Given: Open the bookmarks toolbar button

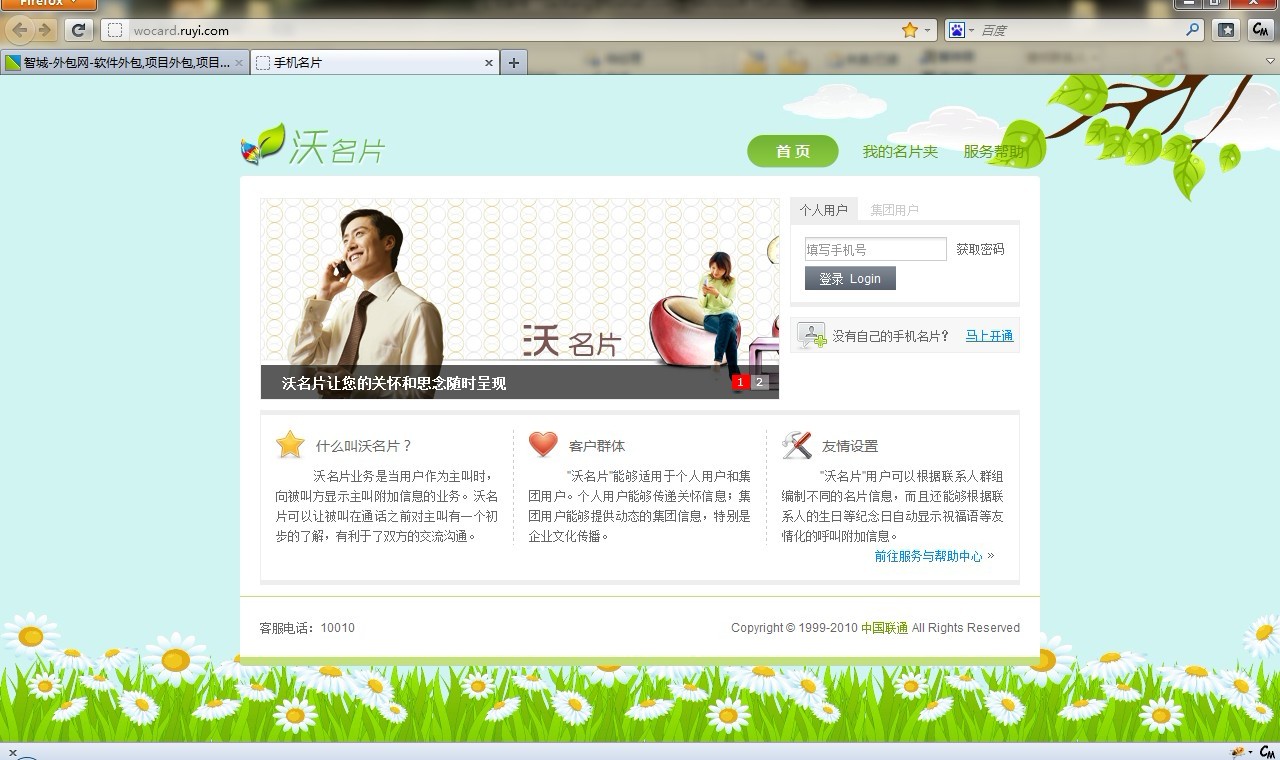Looking at the screenshot, I should pos(1227,30).
